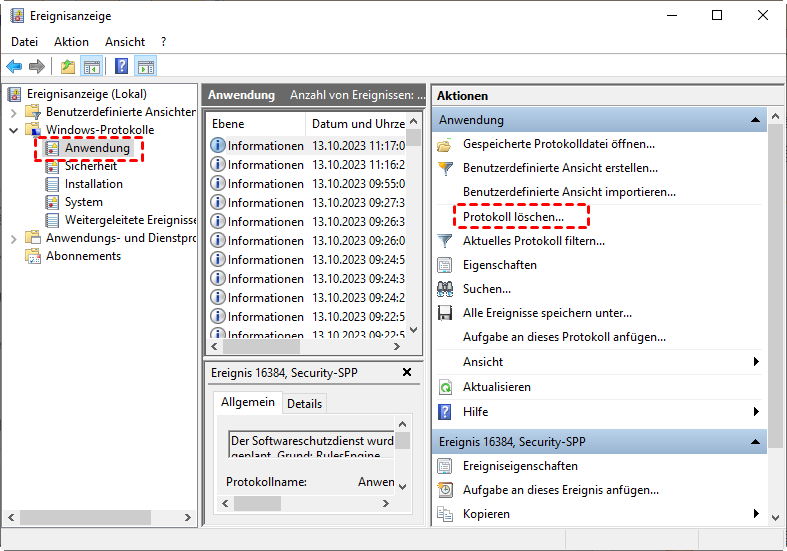Click the Up one level folder icon
The height and width of the screenshot is (551, 787).
click(x=68, y=66)
